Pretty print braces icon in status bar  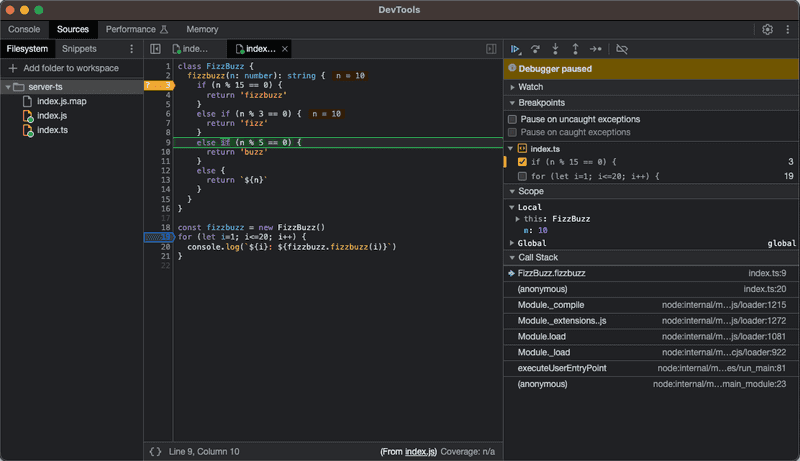tap(155, 451)
